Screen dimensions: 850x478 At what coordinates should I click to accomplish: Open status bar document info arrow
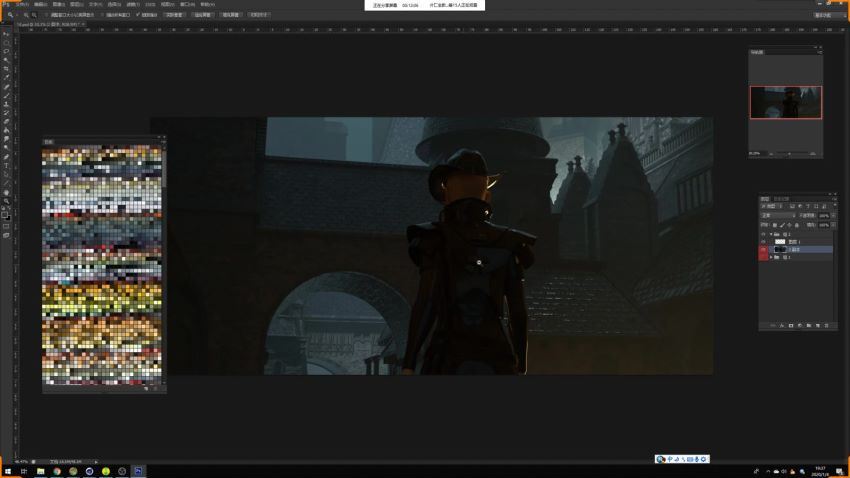tap(96, 462)
